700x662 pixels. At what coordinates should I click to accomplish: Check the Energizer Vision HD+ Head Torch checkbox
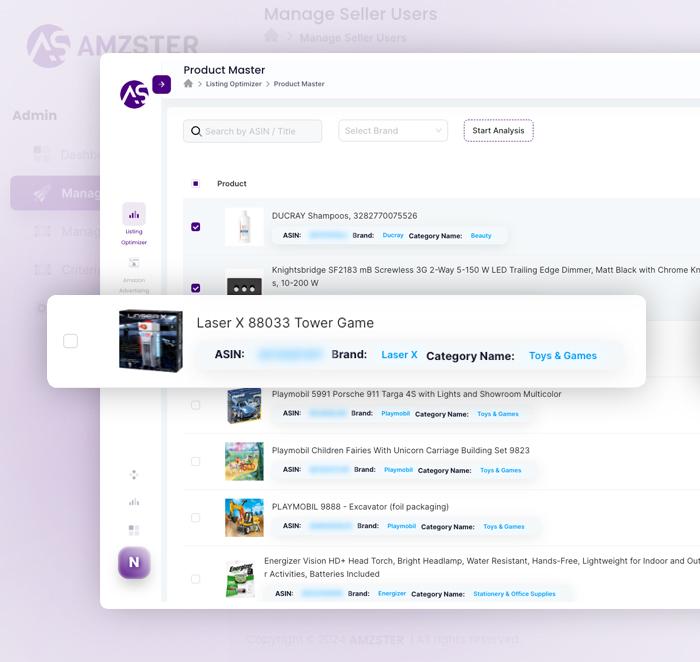(196, 579)
